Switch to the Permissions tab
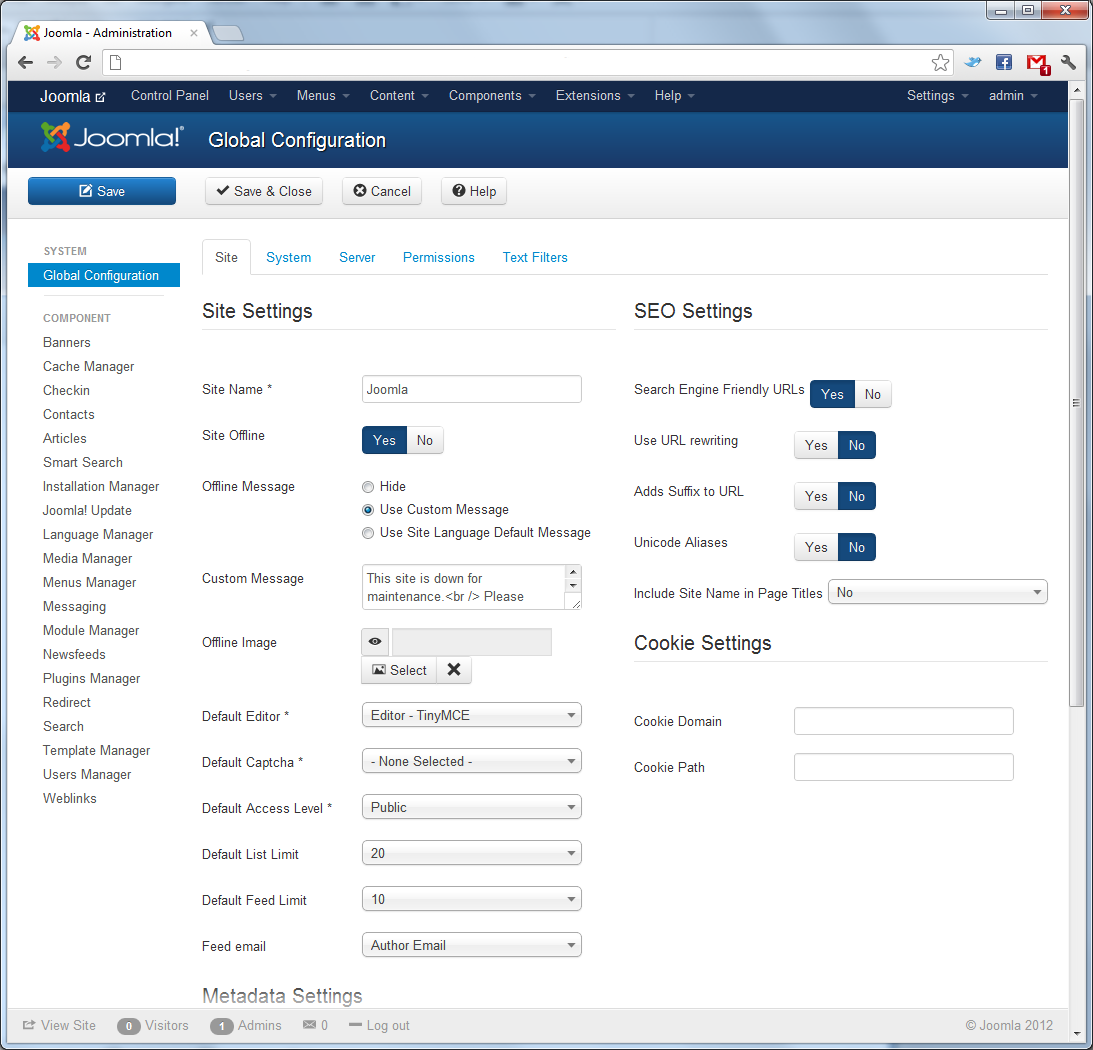The image size is (1093, 1050). coord(438,257)
